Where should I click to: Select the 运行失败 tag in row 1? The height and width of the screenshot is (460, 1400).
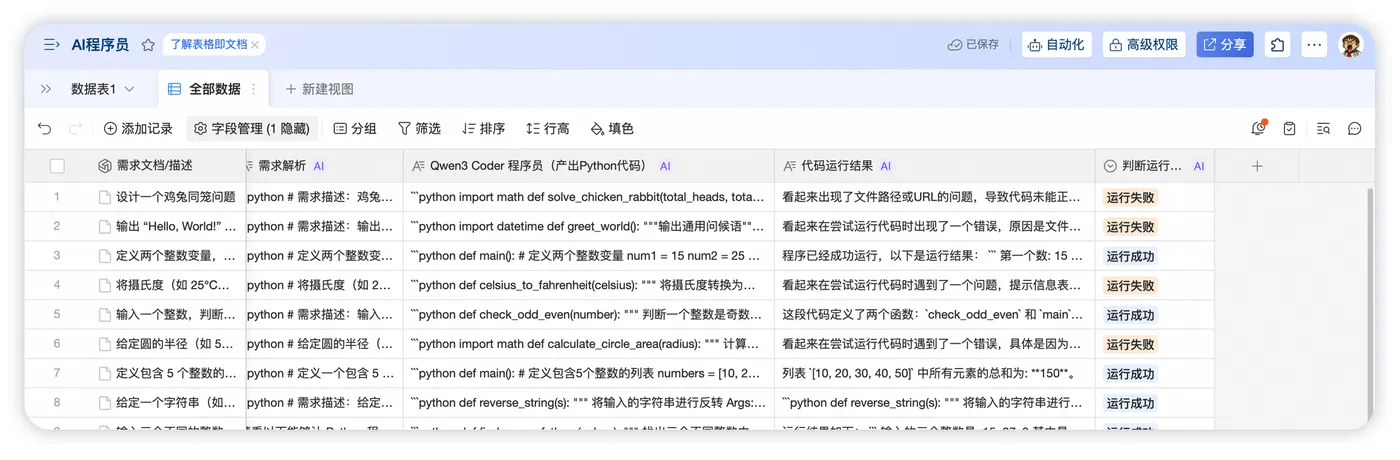[1130, 197]
